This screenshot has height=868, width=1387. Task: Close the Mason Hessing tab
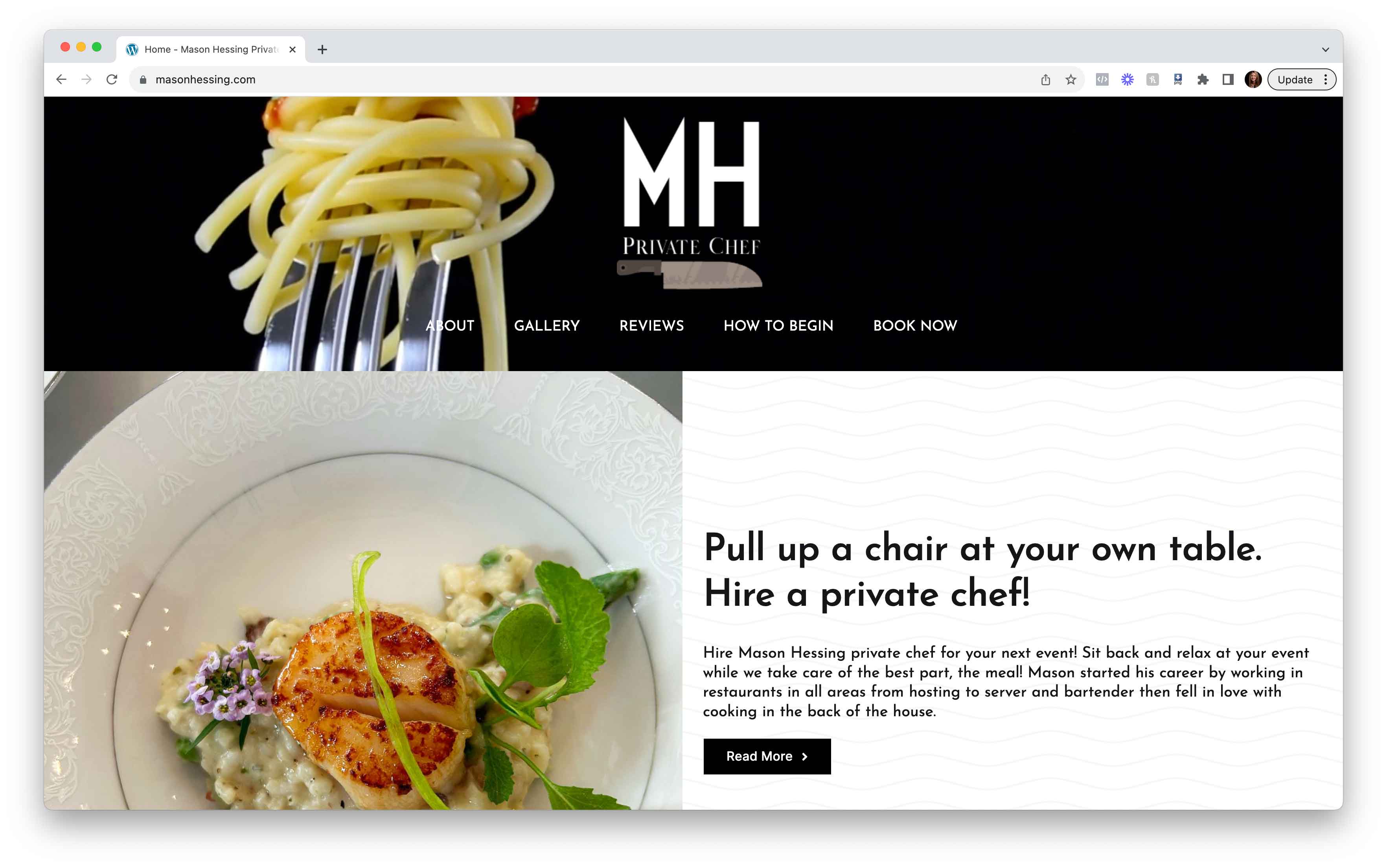pos(292,50)
